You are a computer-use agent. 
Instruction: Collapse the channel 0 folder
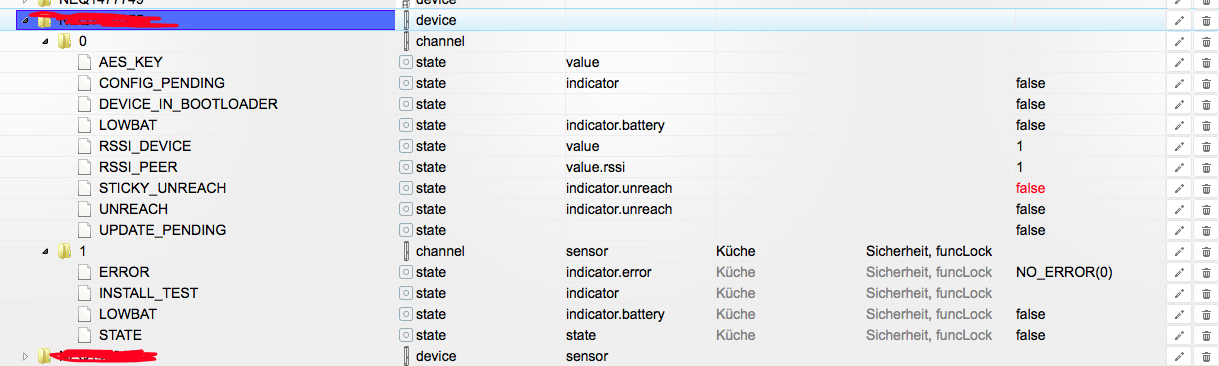pos(45,42)
